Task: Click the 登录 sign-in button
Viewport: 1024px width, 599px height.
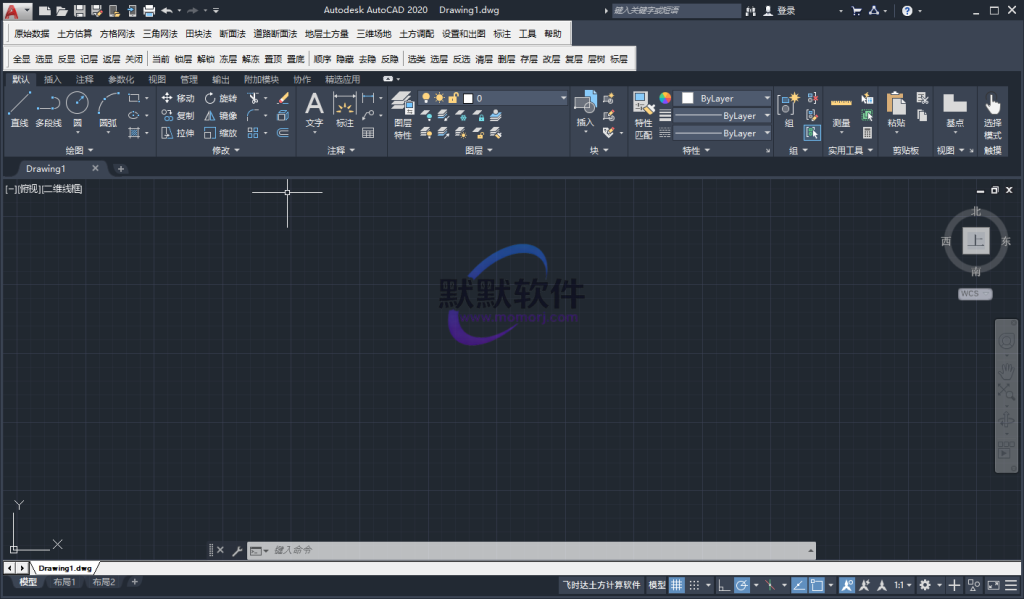Action: 786,11
